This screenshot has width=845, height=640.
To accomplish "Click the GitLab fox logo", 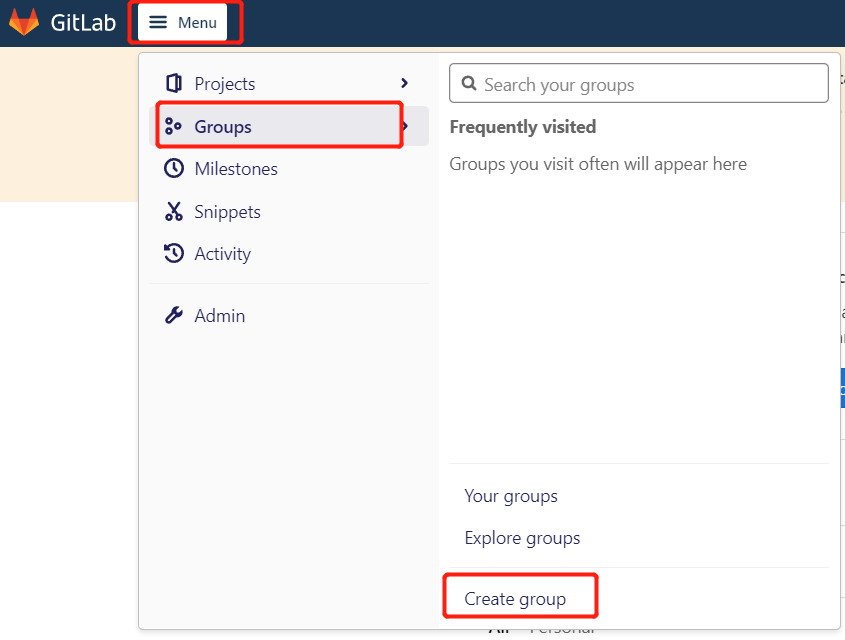I will [24, 22].
